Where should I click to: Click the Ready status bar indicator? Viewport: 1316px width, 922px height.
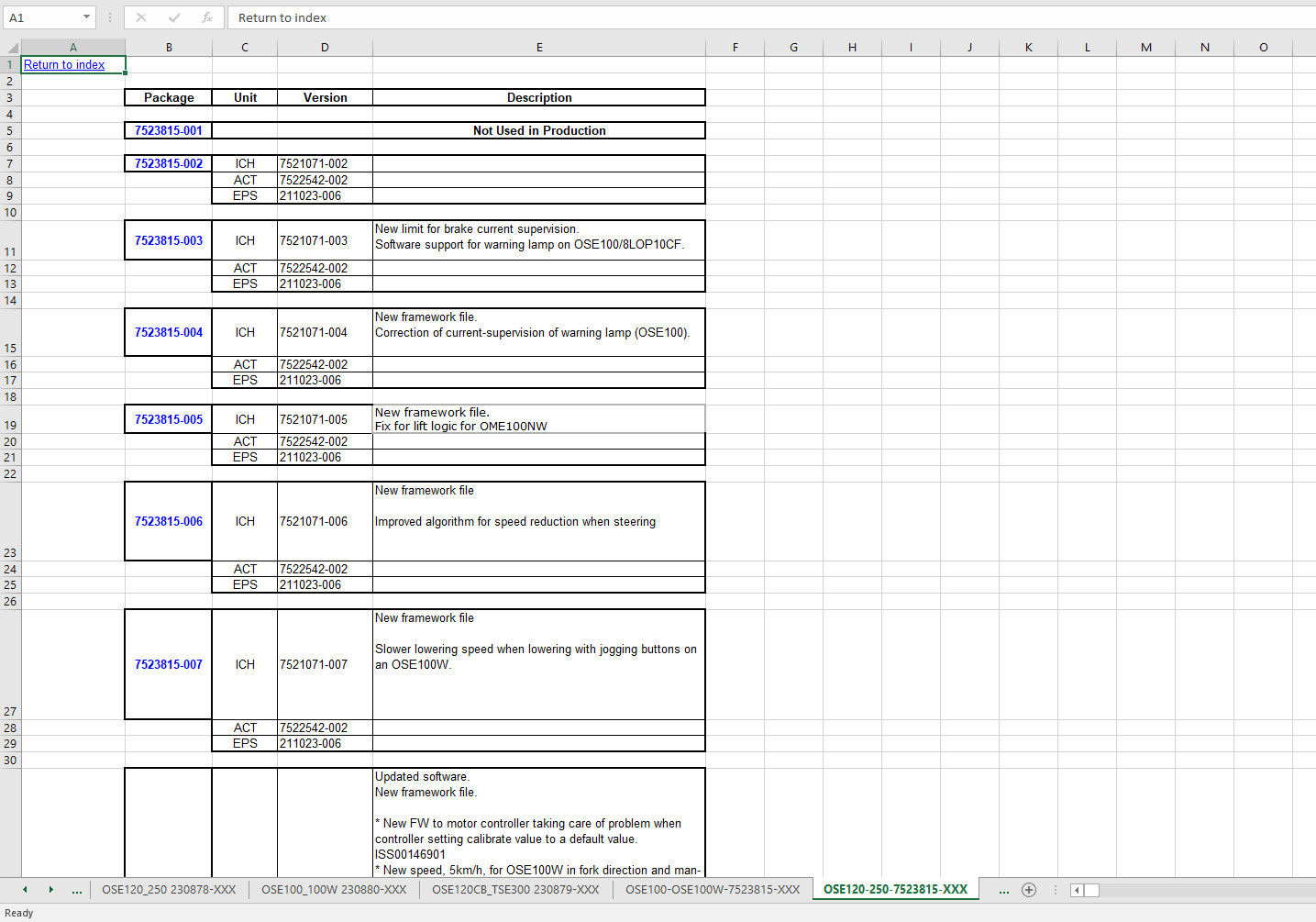coord(19,913)
